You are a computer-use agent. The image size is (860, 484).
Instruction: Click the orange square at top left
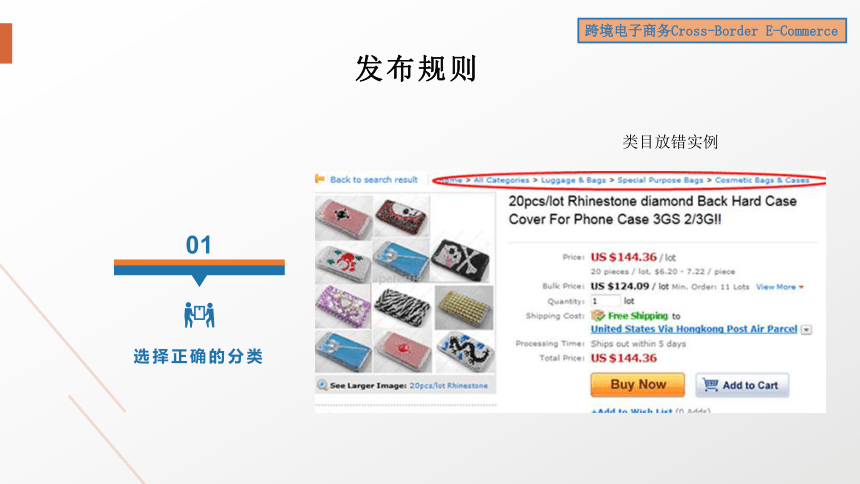(x=5, y=43)
